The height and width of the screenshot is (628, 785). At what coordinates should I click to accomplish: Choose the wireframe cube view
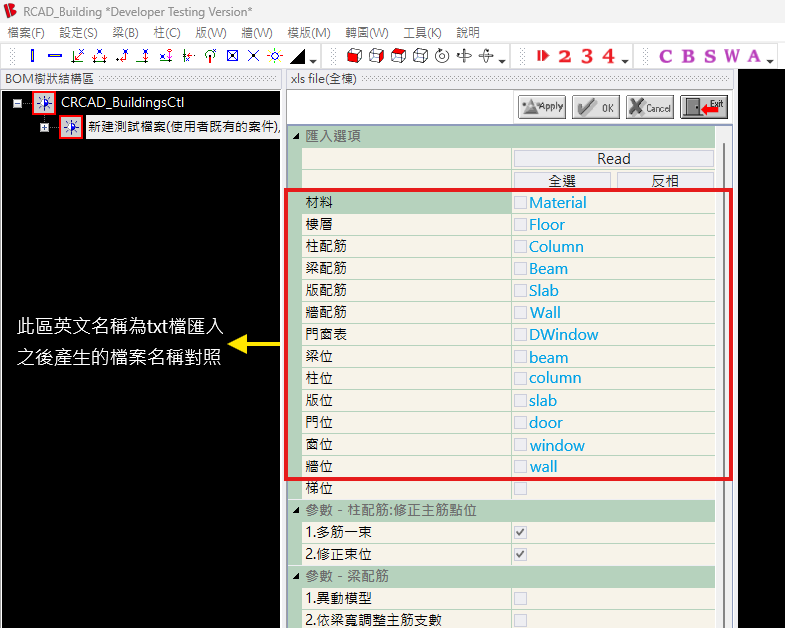pyautogui.click(x=421, y=56)
